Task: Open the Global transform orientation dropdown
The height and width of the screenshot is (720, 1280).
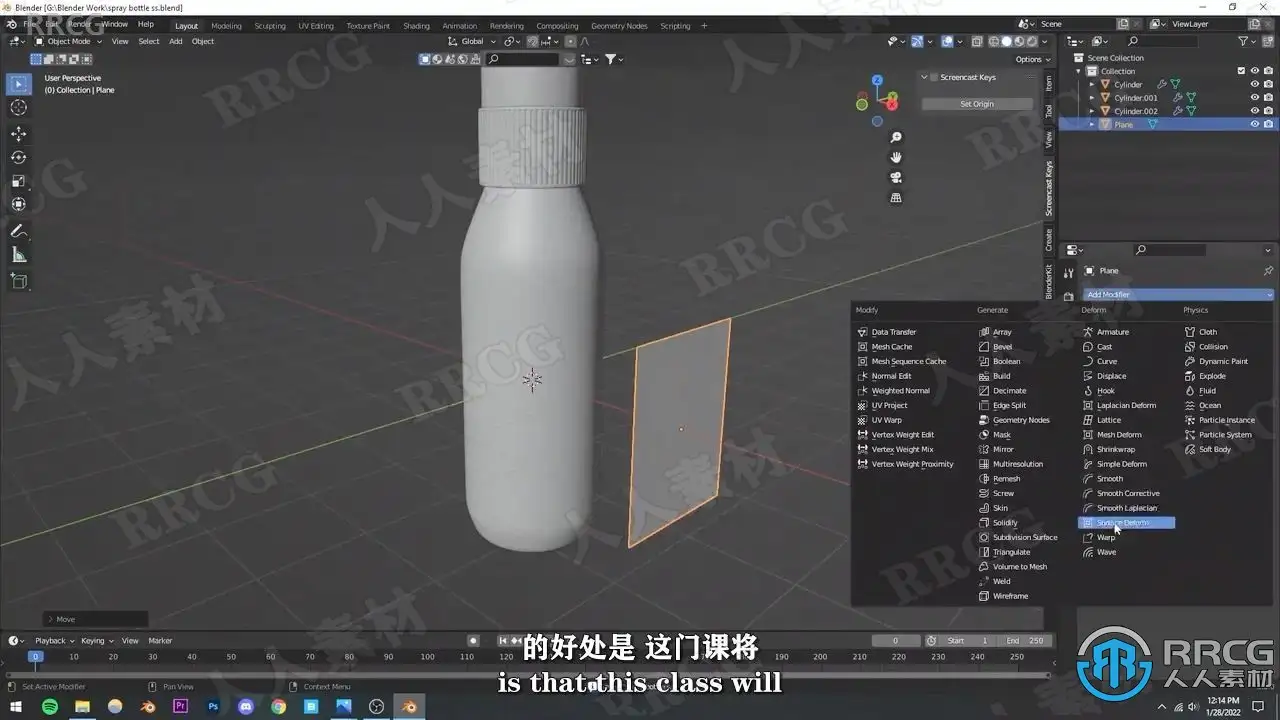Action: pyautogui.click(x=471, y=41)
